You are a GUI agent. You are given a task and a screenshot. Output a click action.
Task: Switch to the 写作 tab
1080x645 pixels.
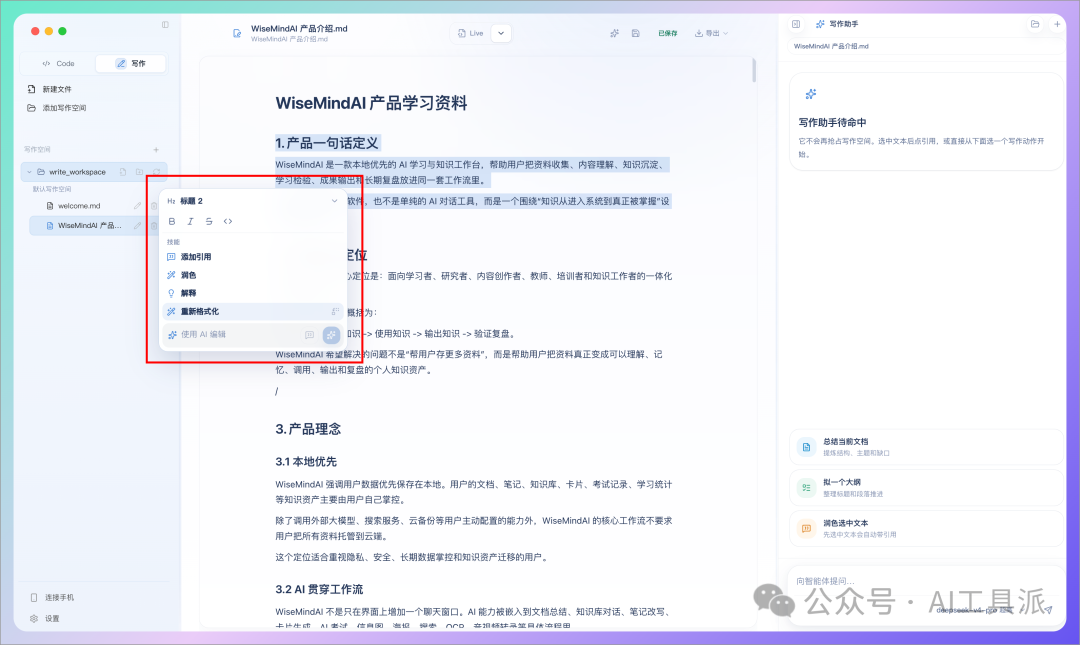click(x=130, y=63)
